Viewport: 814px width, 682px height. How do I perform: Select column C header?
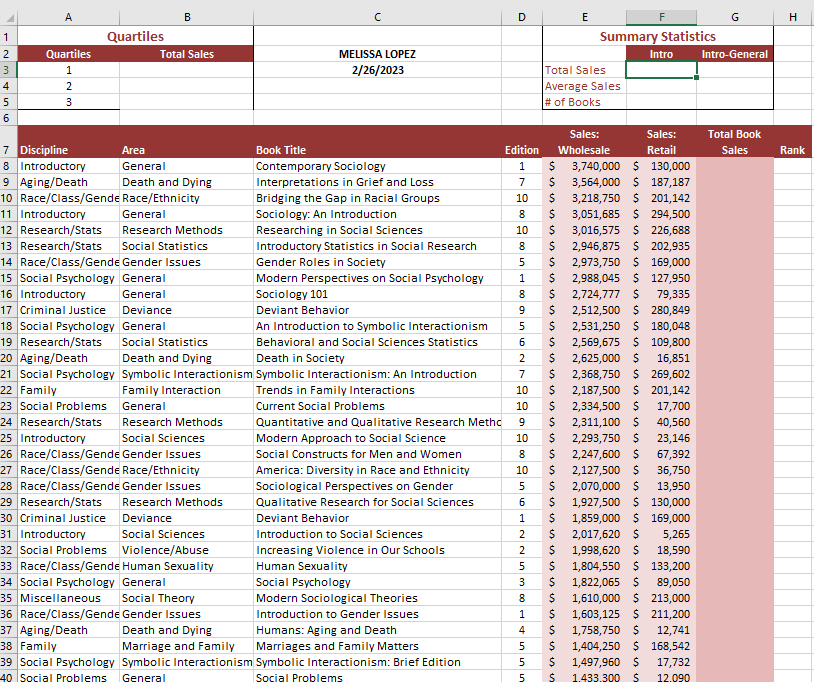point(377,17)
